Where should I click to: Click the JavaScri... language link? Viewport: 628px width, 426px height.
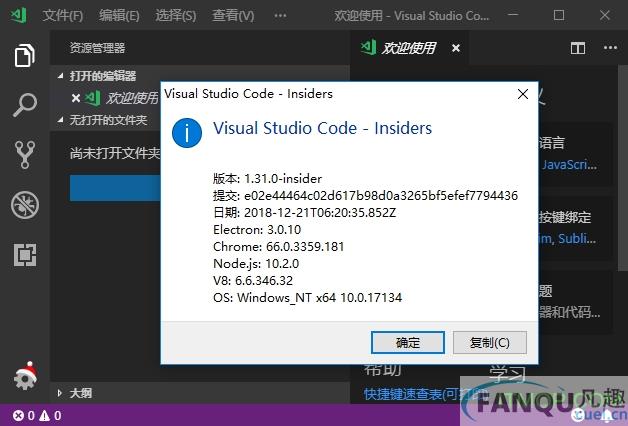(569, 165)
